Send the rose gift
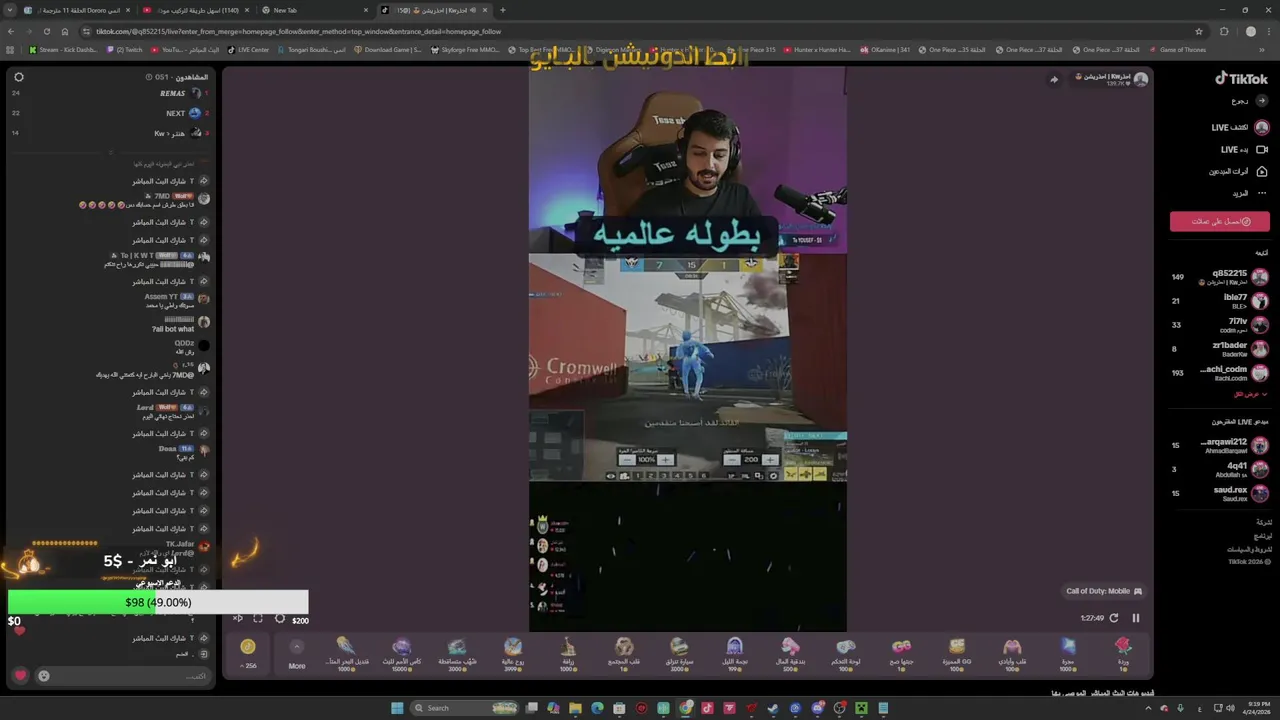The width and height of the screenshot is (1280, 720). pos(1123,653)
